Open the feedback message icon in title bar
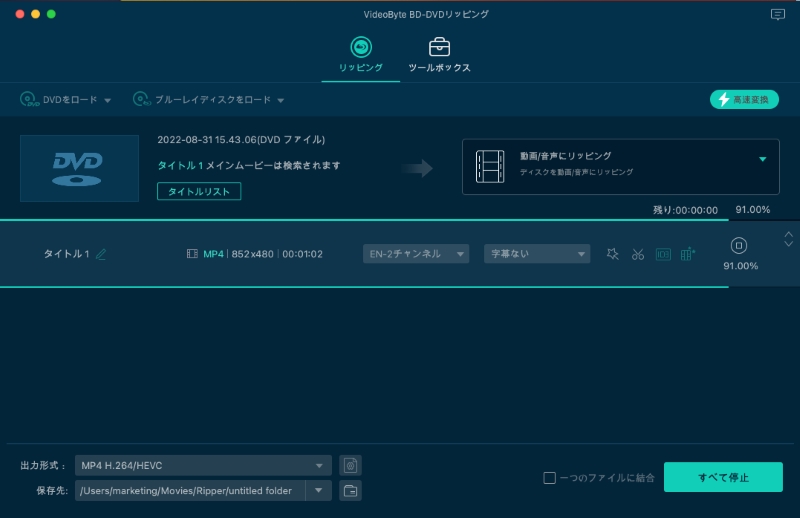Viewport: 800px width, 518px height. [778, 14]
